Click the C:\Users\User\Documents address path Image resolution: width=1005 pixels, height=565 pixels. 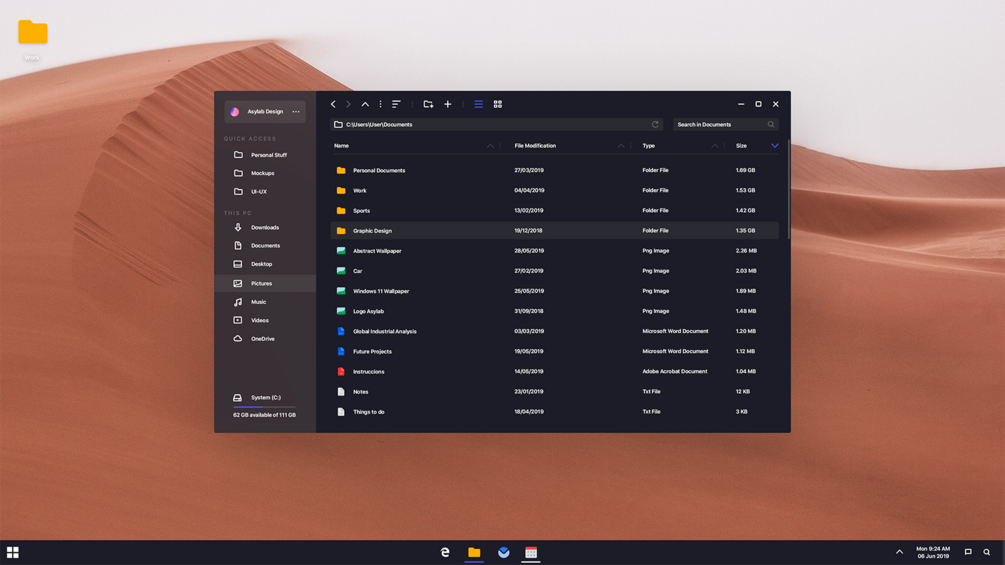point(379,124)
